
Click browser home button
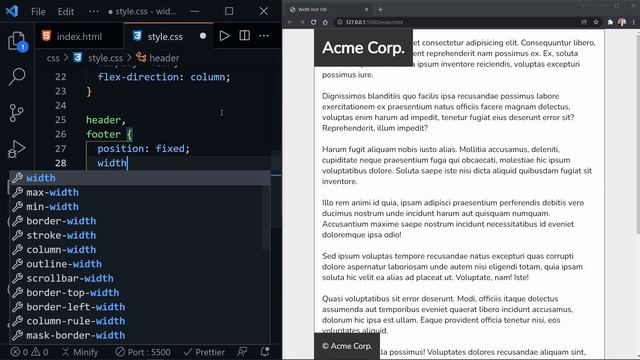(325, 22)
